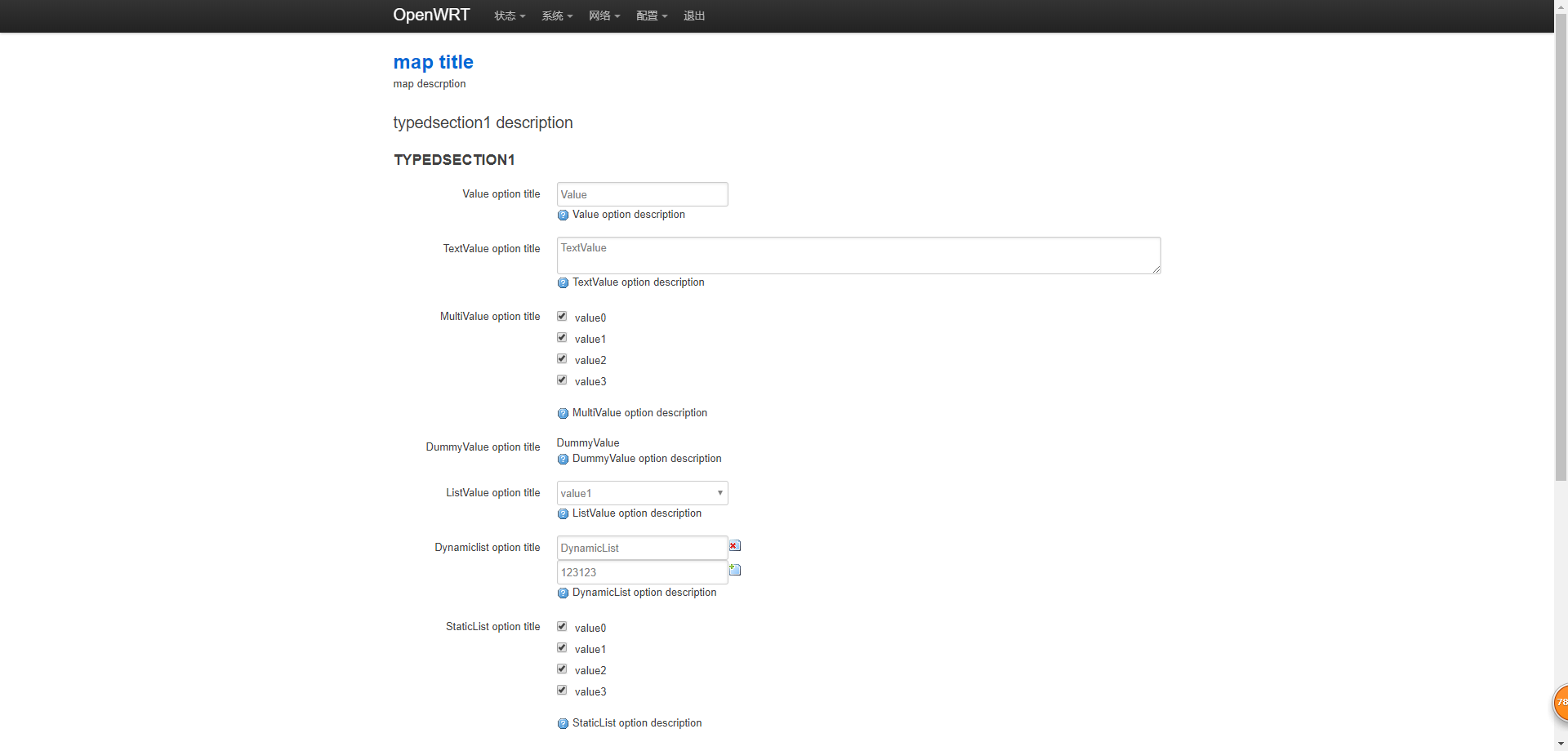Viewport: 1568px width, 751px height.
Task: Open the 系统 menu
Action: click(557, 16)
